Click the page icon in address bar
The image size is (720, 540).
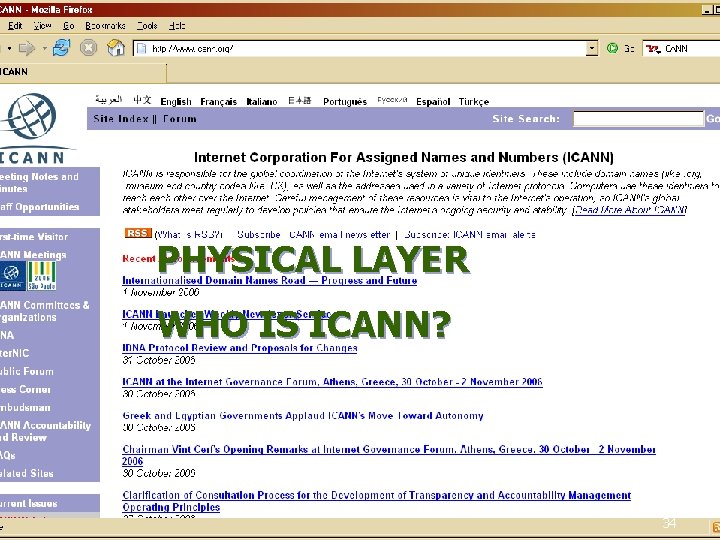(142, 48)
